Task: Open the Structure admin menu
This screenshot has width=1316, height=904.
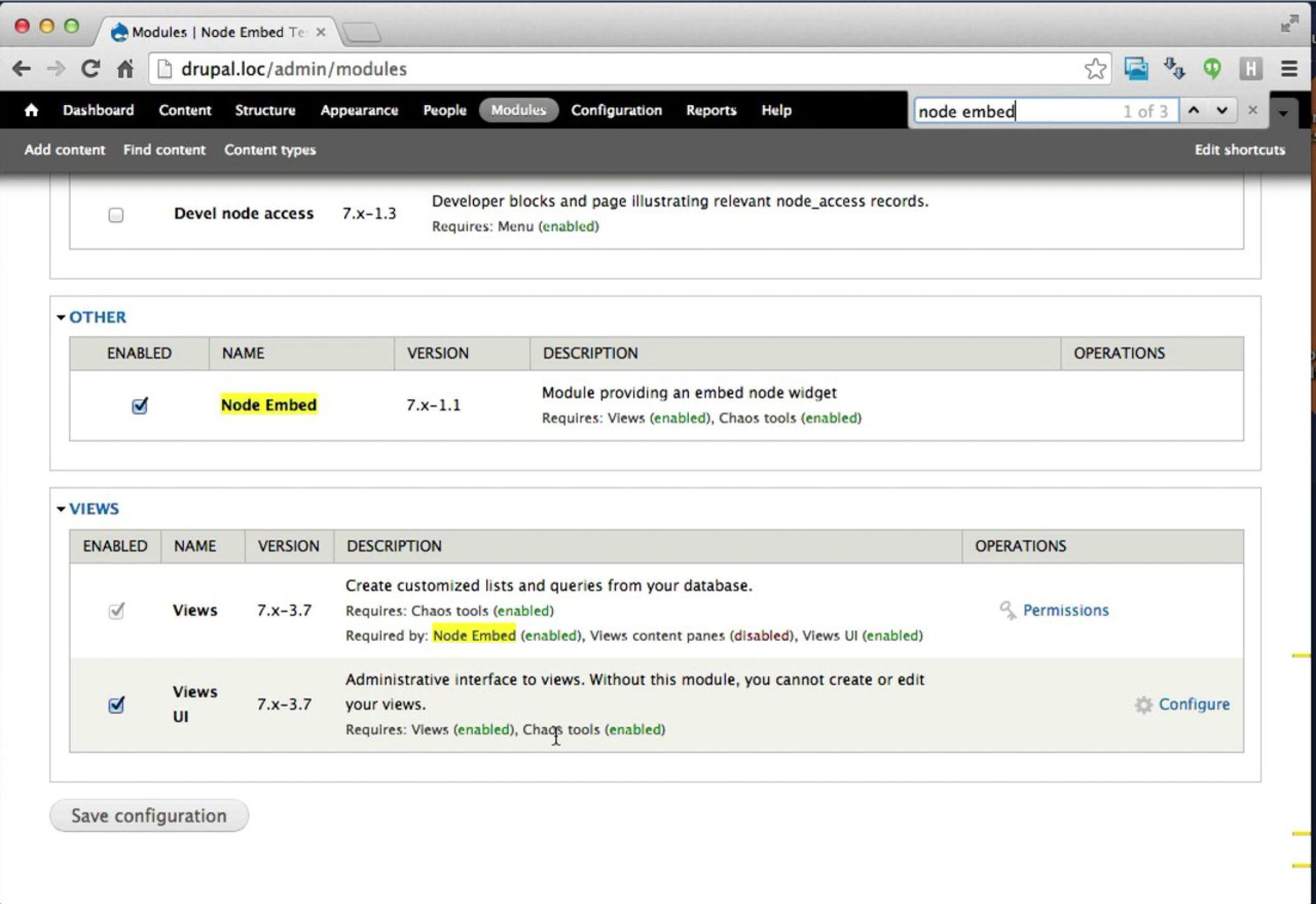Action: coord(265,110)
